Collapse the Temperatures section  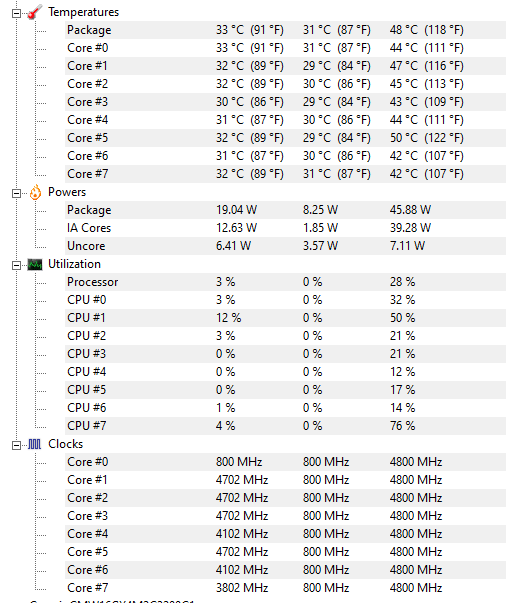(x=16, y=13)
